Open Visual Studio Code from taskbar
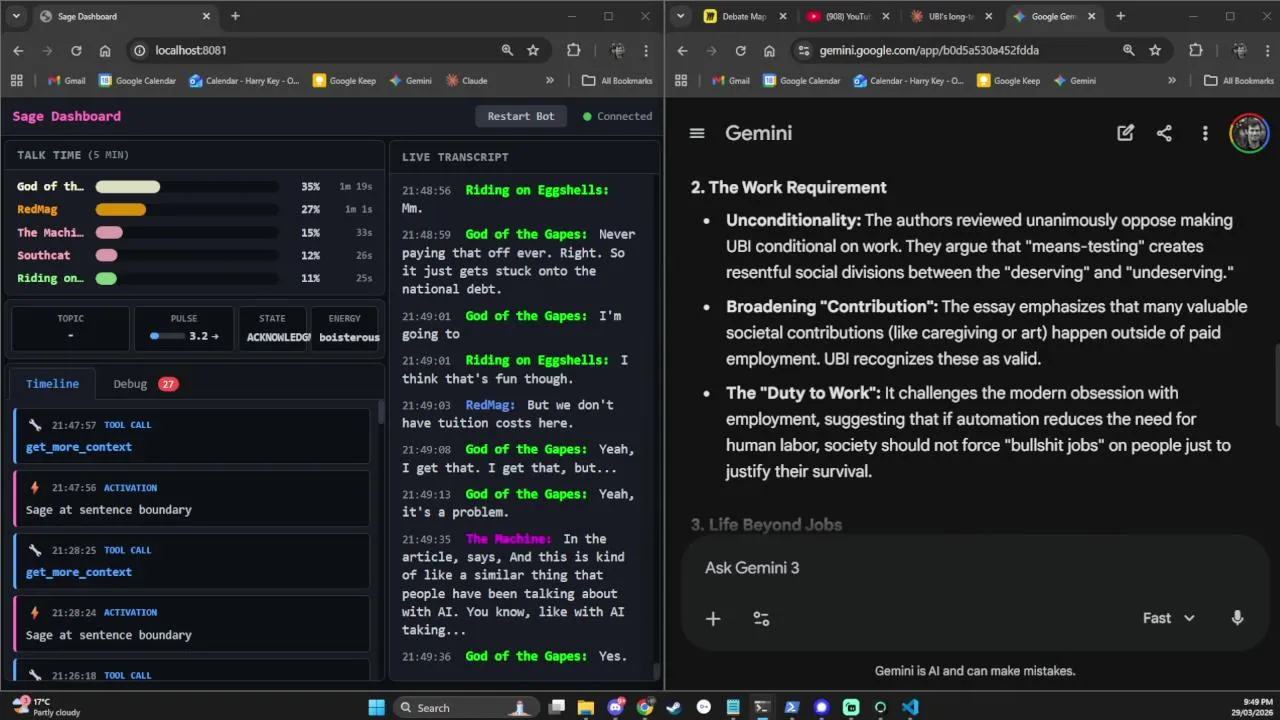The height and width of the screenshot is (720, 1280). pyautogui.click(x=909, y=707)
